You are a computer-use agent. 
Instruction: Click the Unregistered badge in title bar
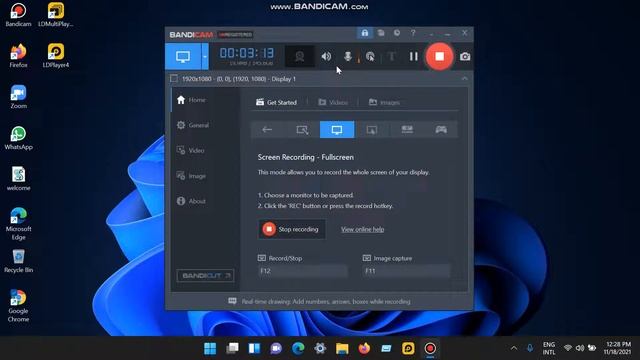[x=235, y=35]
